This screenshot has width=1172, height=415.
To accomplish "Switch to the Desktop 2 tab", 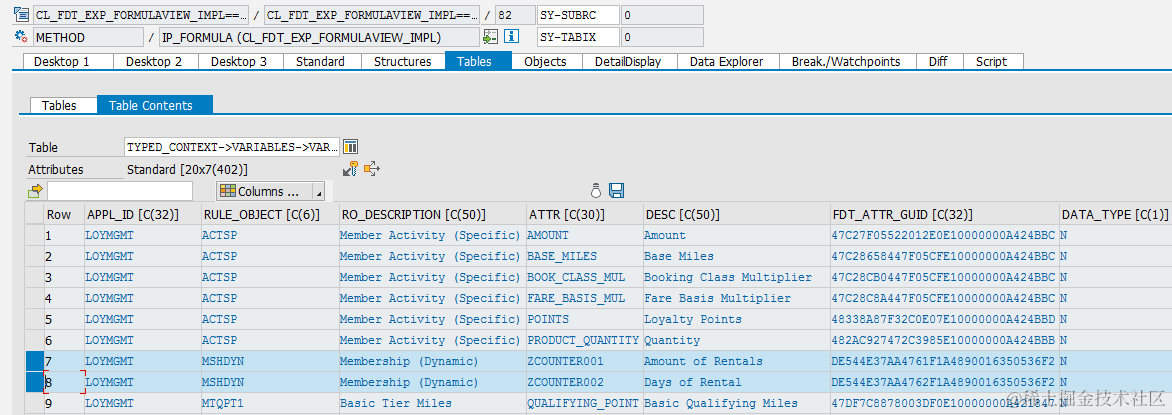I will (x=154, y=61).
